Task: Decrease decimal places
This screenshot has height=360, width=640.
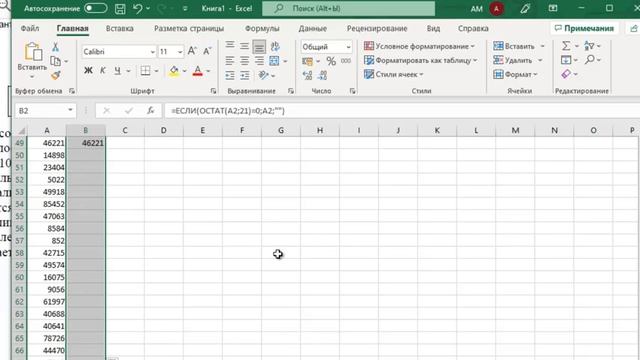Action: (x=322, y=76)
